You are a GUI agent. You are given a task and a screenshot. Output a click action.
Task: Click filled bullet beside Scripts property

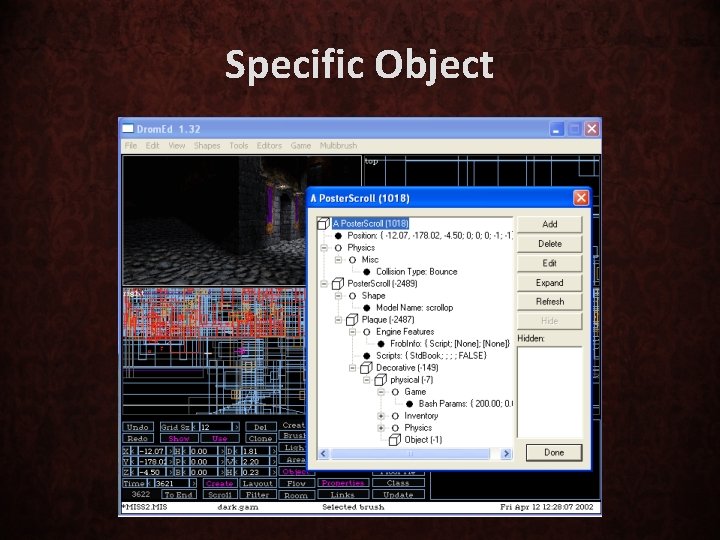[367, 356]
